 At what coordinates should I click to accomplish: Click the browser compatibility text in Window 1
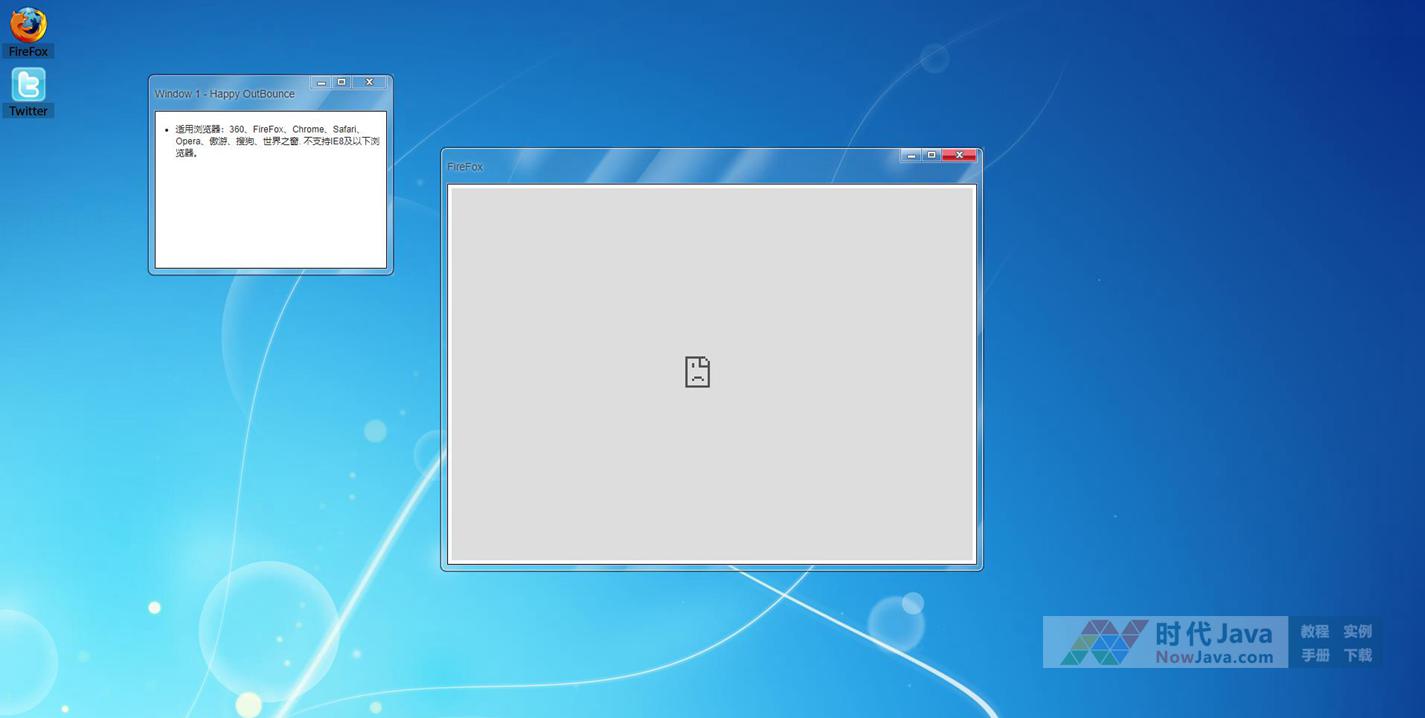(x=276, y=141)
